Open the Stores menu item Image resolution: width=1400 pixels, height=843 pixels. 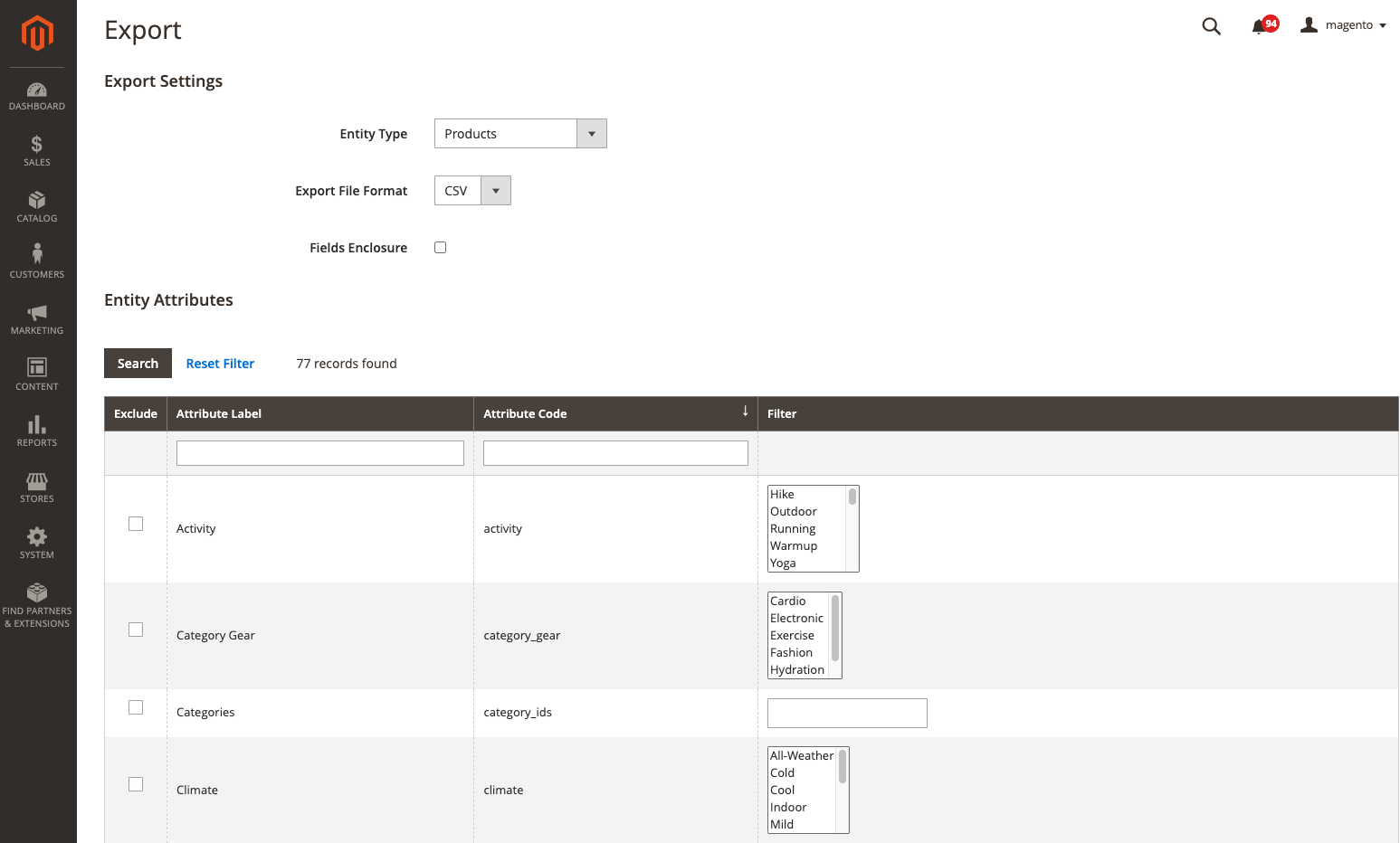(x=37, y=487)
